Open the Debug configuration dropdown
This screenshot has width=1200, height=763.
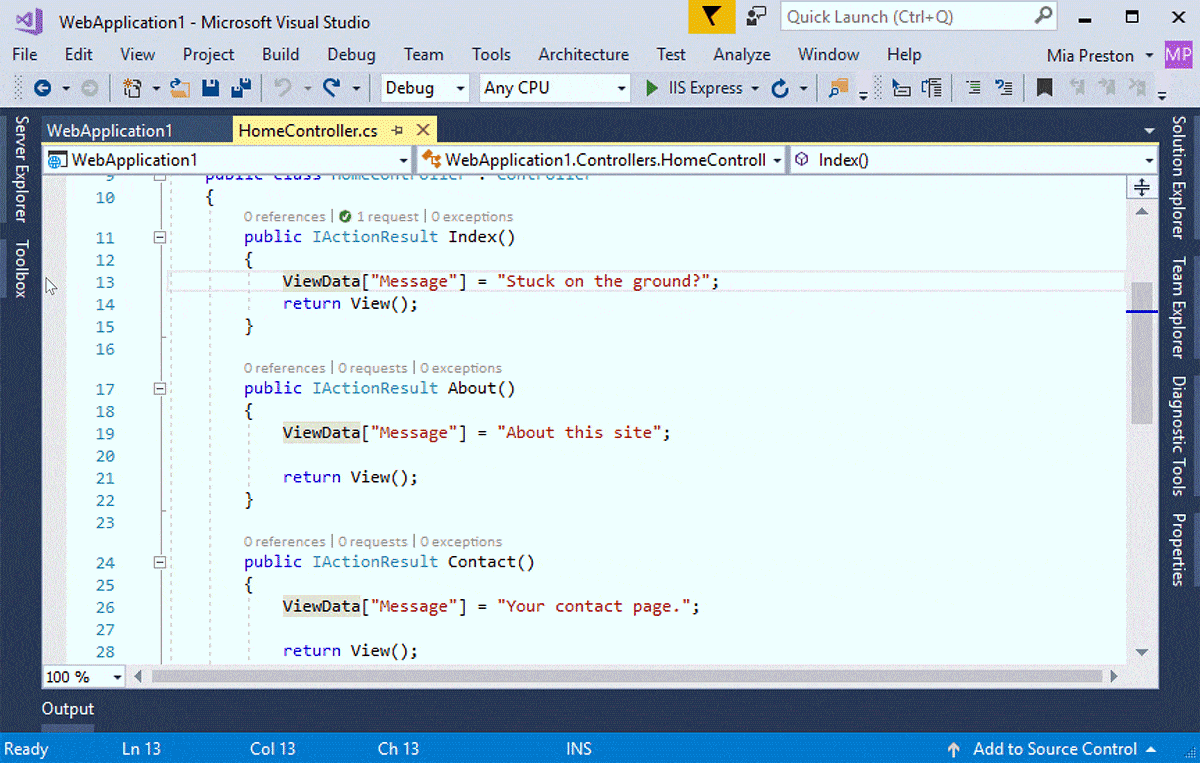pyautogui.click(x=424, y=88)
